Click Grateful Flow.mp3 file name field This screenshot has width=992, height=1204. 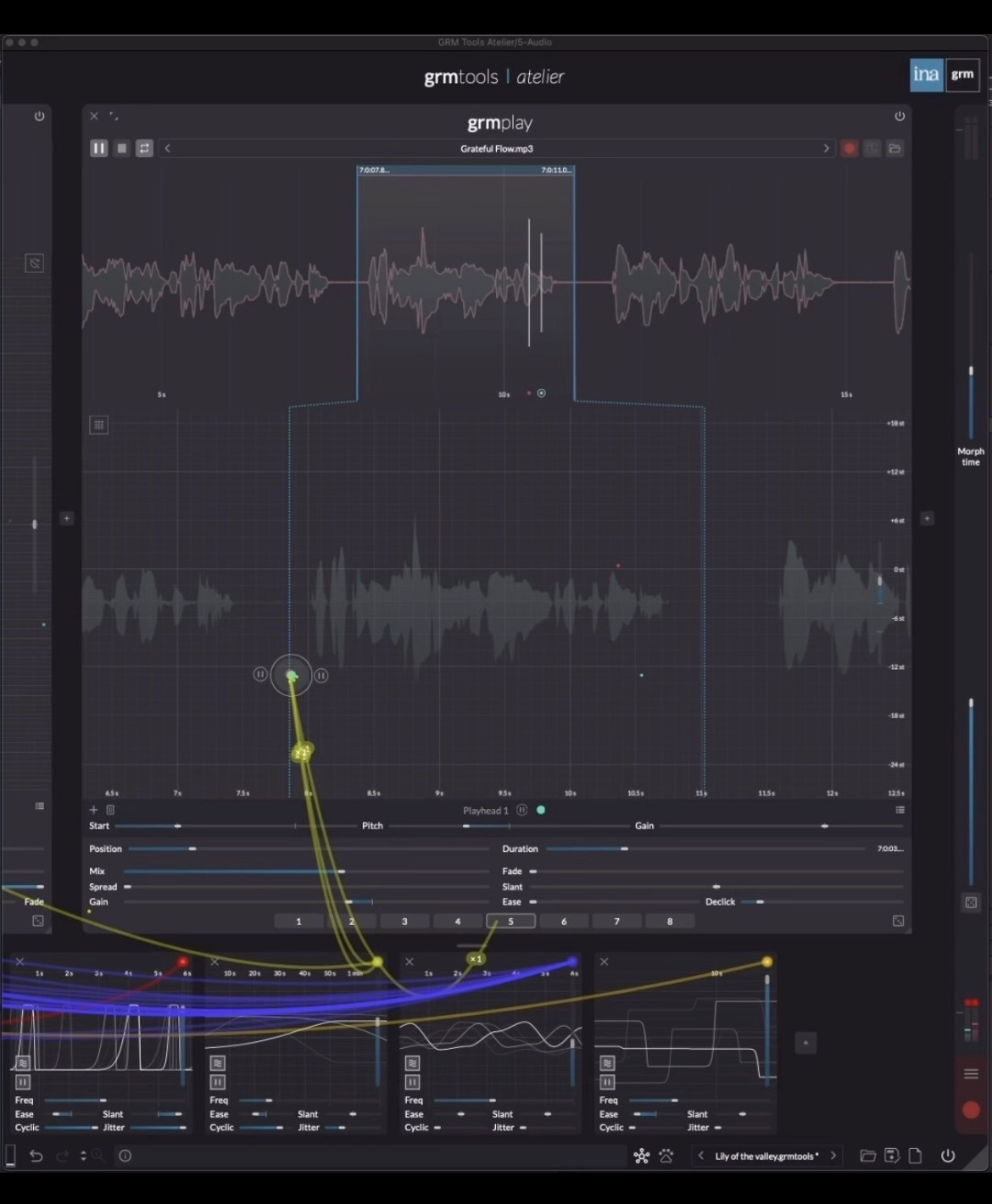pyautogui.click(x=497, y=148)
